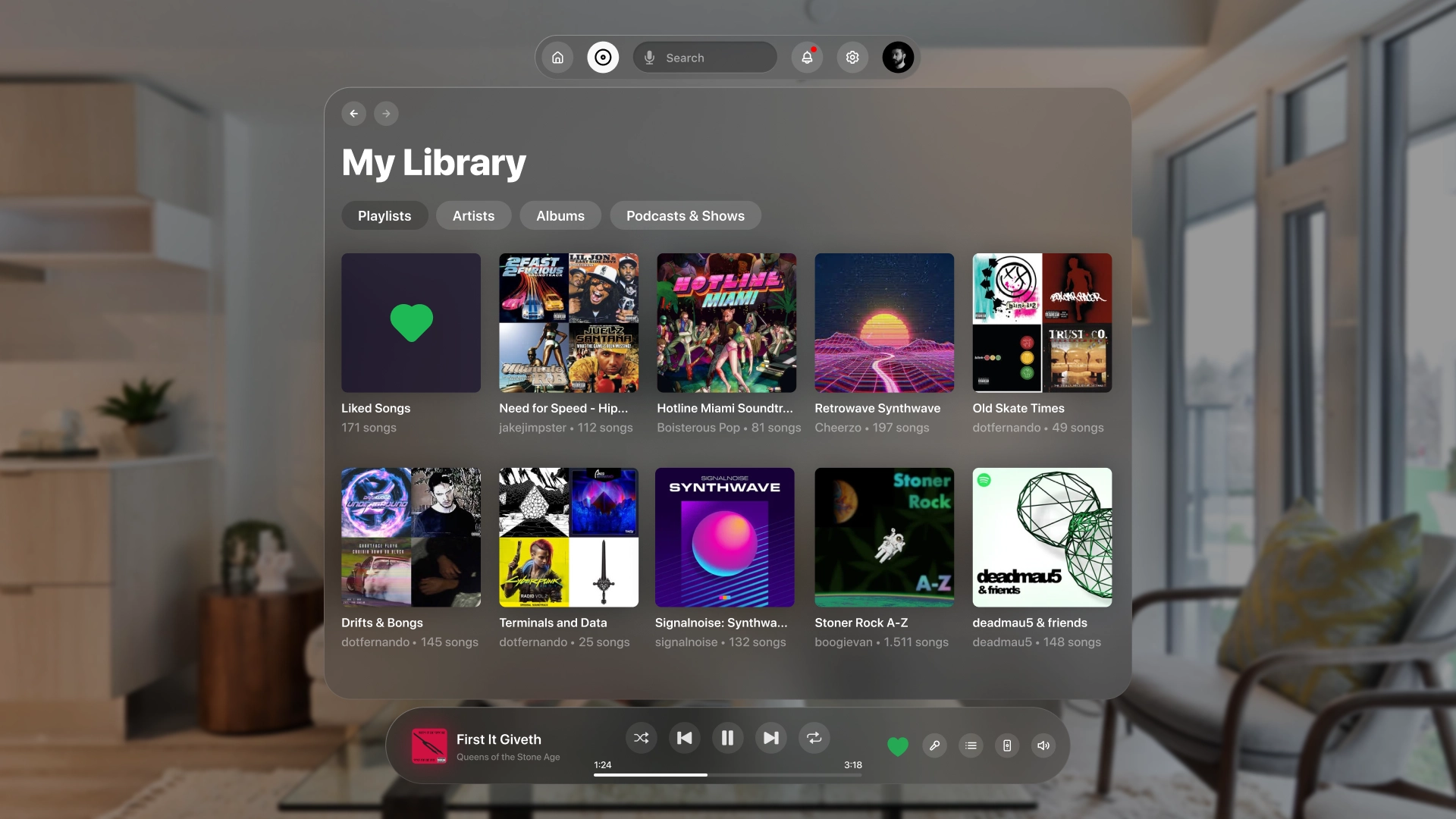Click "Old Skate Times" title text
This screenshot has width=1456, height=819.
1018,408
